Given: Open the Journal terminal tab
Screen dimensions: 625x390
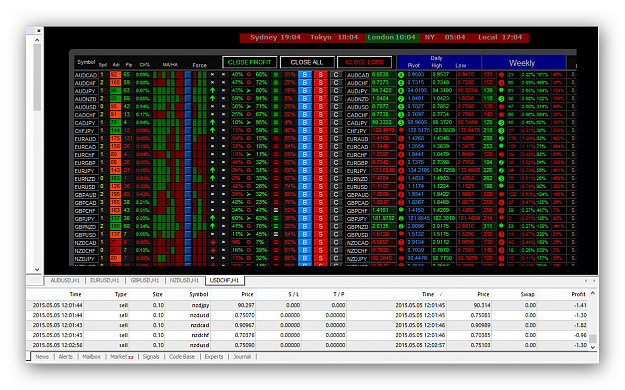Looking at the screenshot, I should coord(242,357).
